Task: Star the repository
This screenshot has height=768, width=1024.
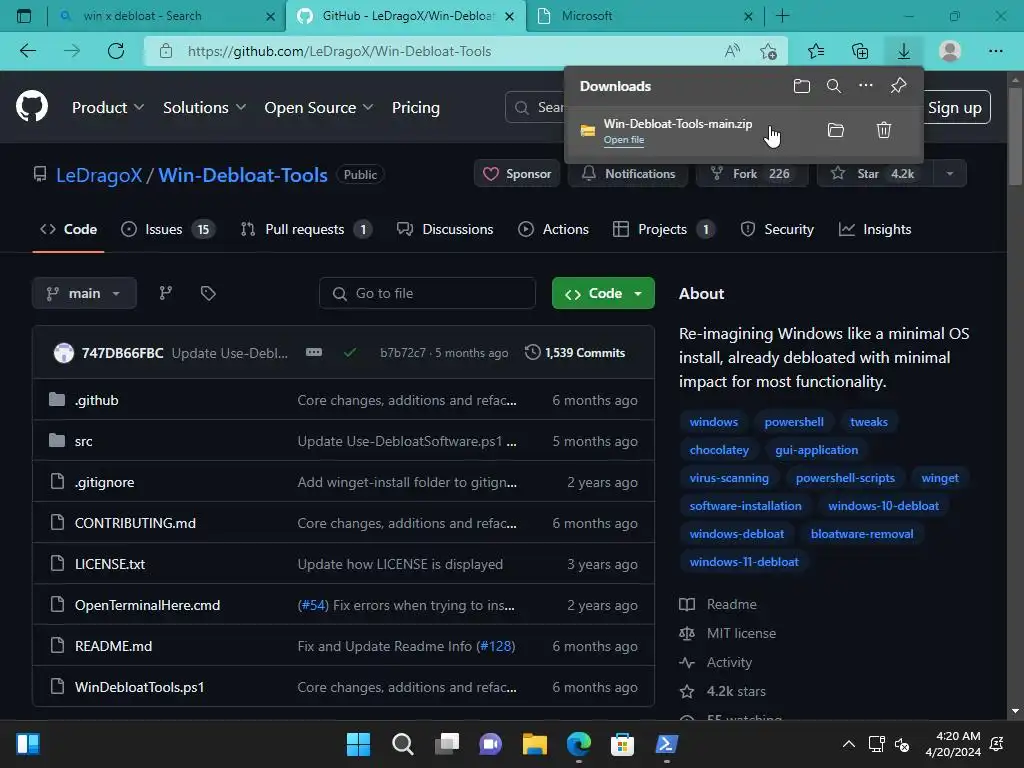Action: 876,174
